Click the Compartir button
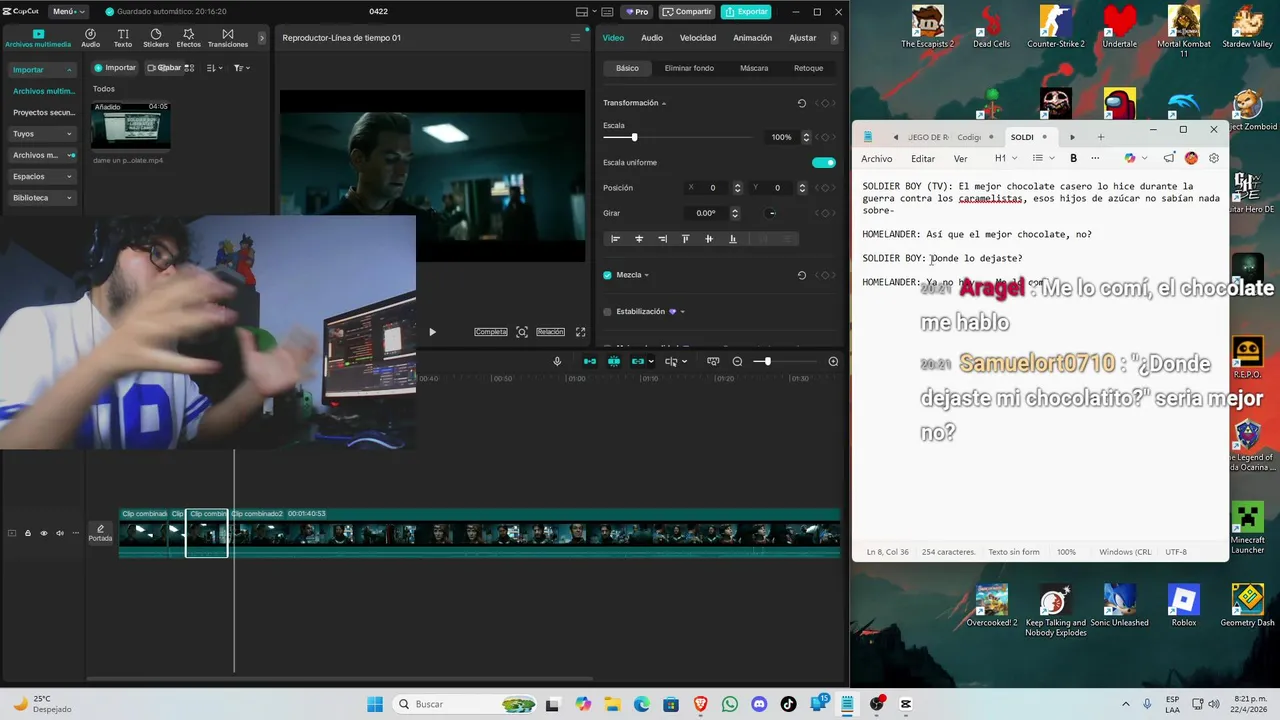The height and width of the screenshot is (720, 1280). tap(687, 12)
